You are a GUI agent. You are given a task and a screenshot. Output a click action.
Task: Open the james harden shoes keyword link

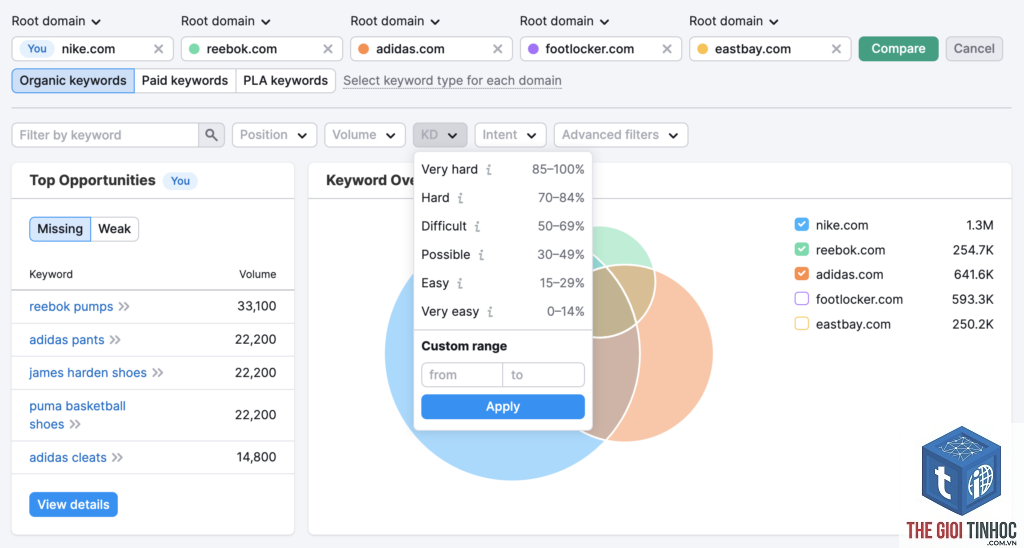point(88,373)
